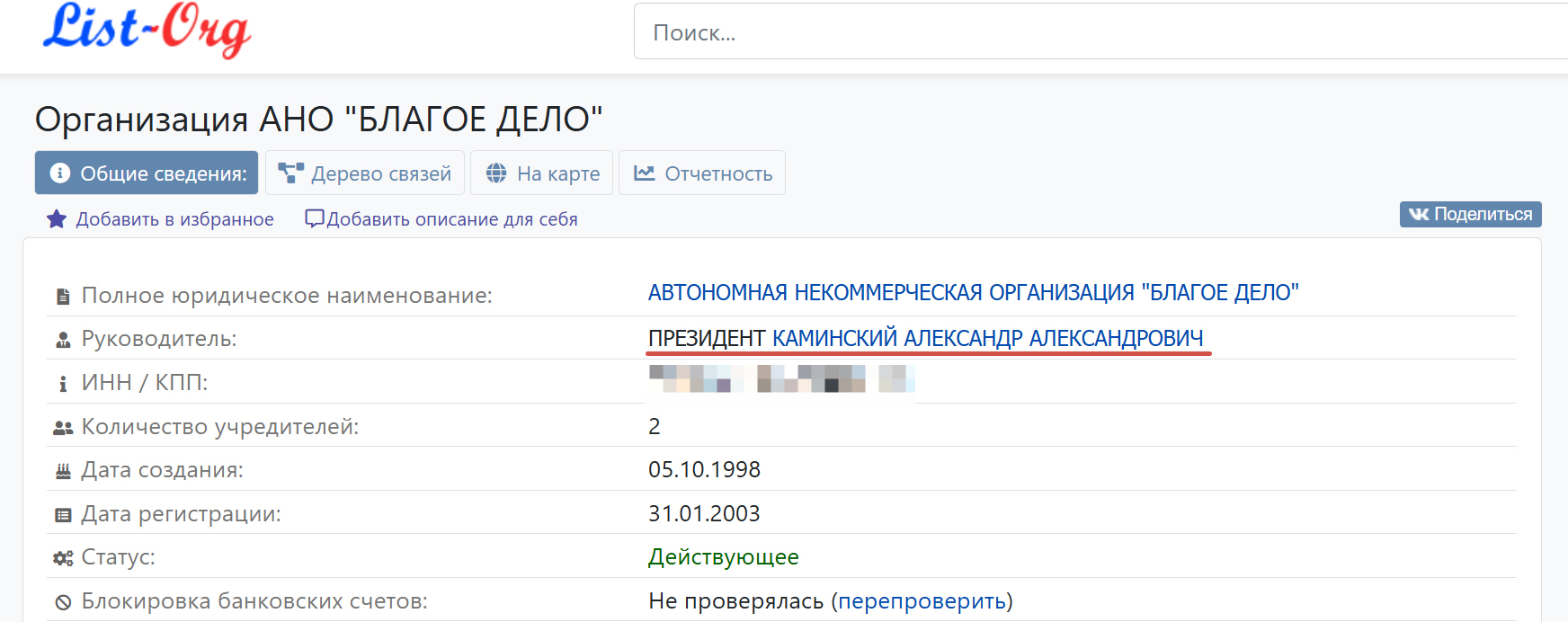Click the перепроверить link
The image size is (1568, 622).
[922, 601]
